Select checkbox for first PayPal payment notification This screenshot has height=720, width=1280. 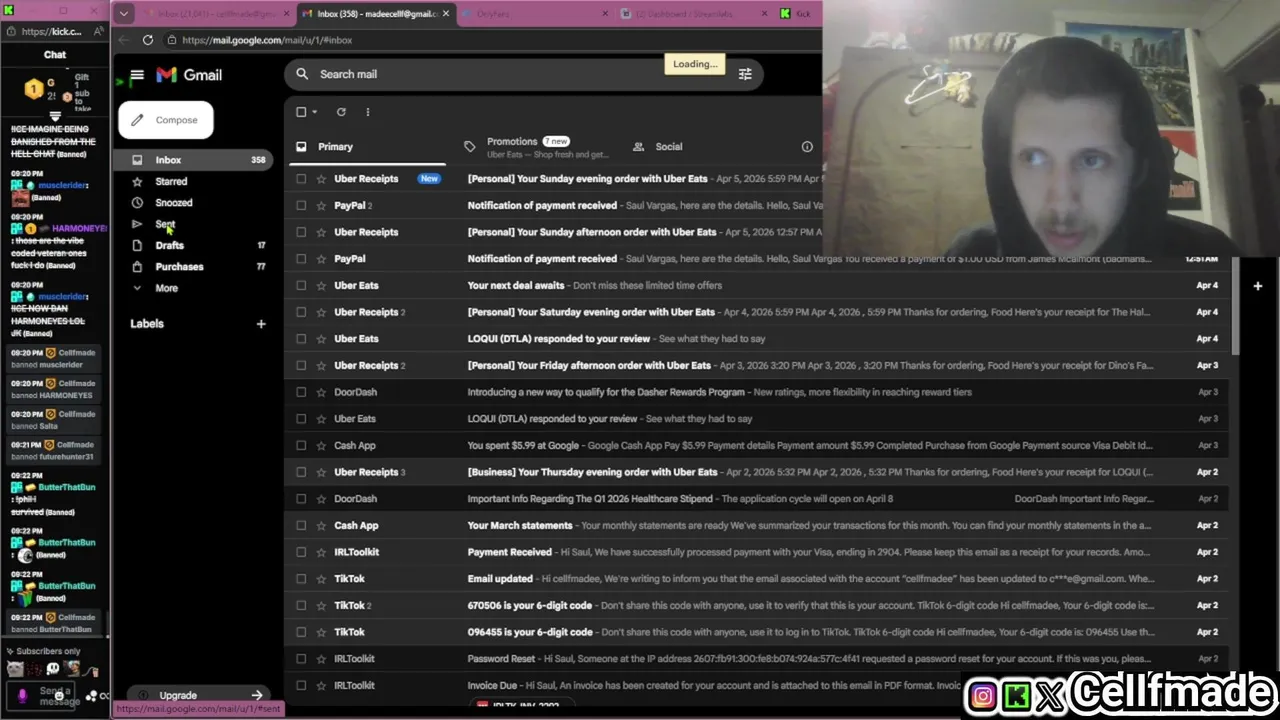[301, 205]
